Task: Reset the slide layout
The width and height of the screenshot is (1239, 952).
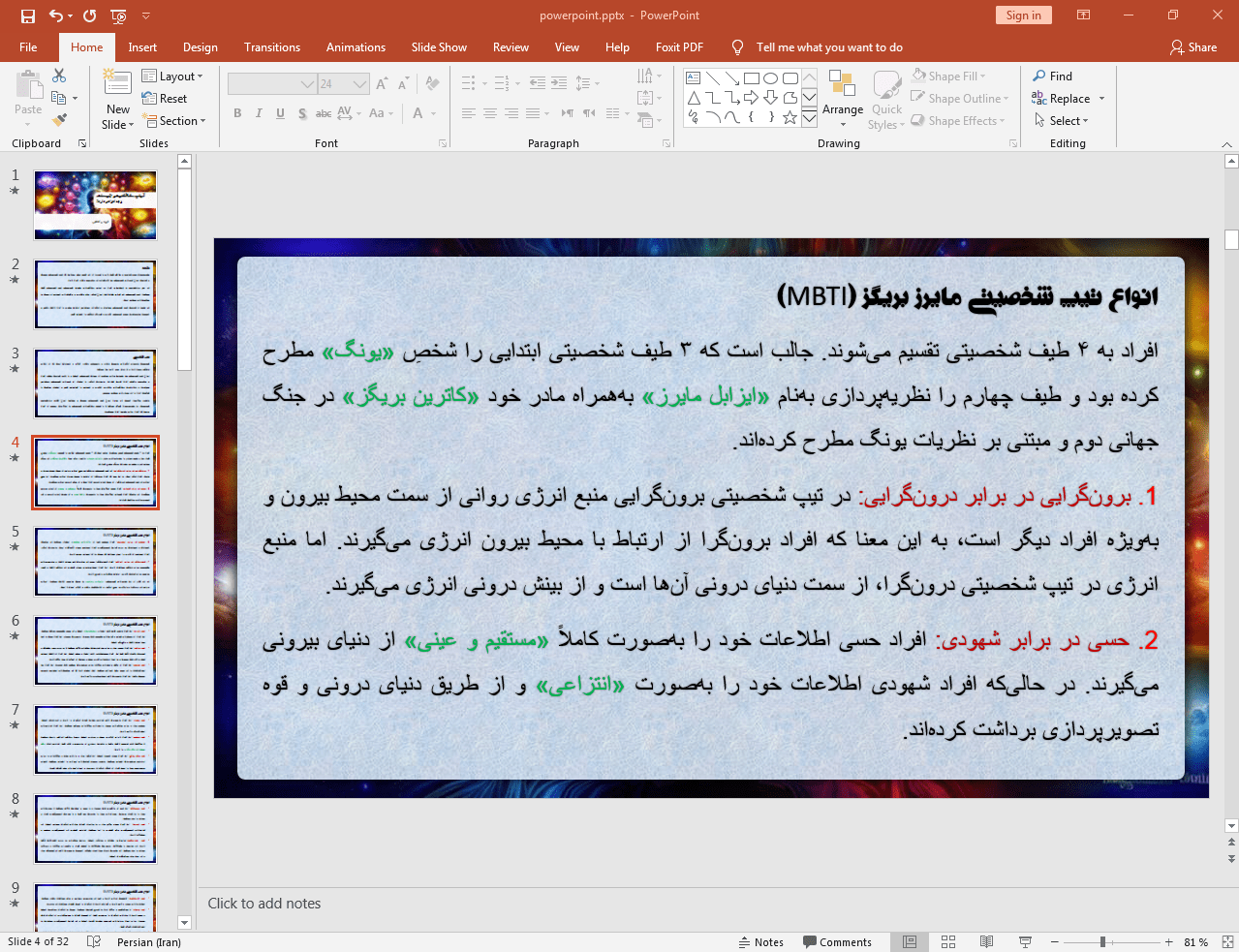Action: tap(165, 98)
